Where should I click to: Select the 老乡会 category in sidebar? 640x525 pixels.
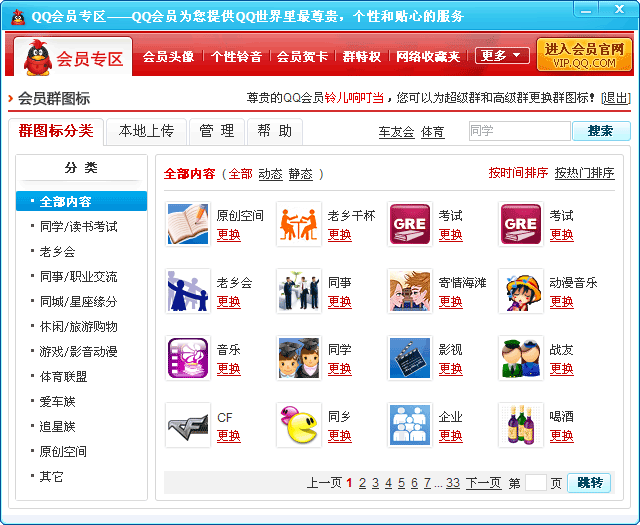(58, 251)
